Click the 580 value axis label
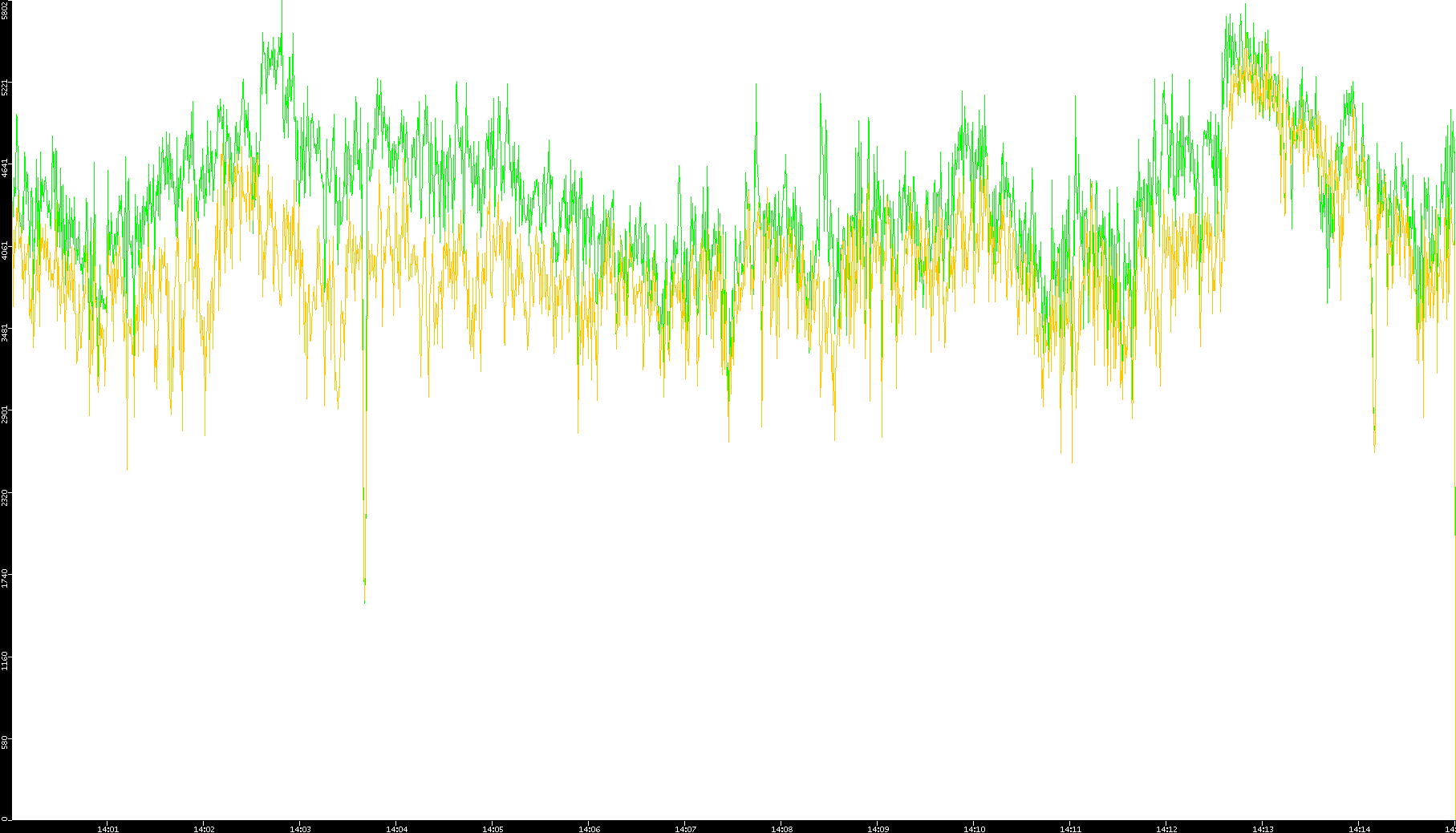 6,742
